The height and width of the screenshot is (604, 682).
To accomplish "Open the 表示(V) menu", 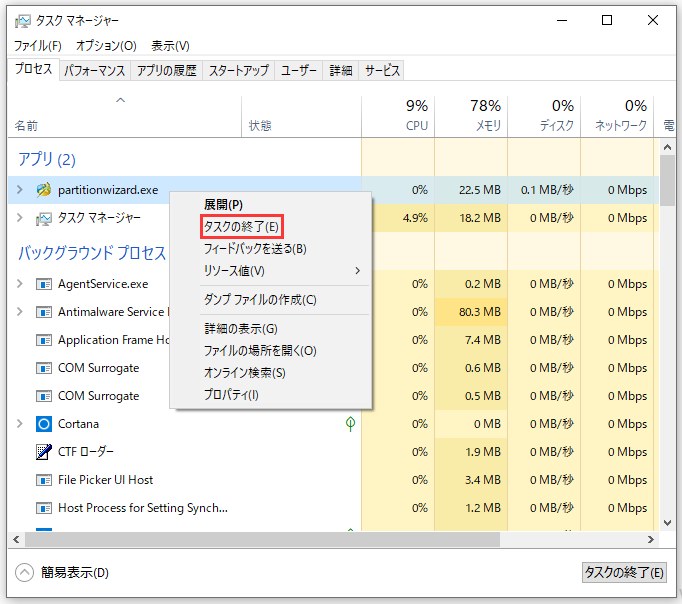I will (170, 46).
